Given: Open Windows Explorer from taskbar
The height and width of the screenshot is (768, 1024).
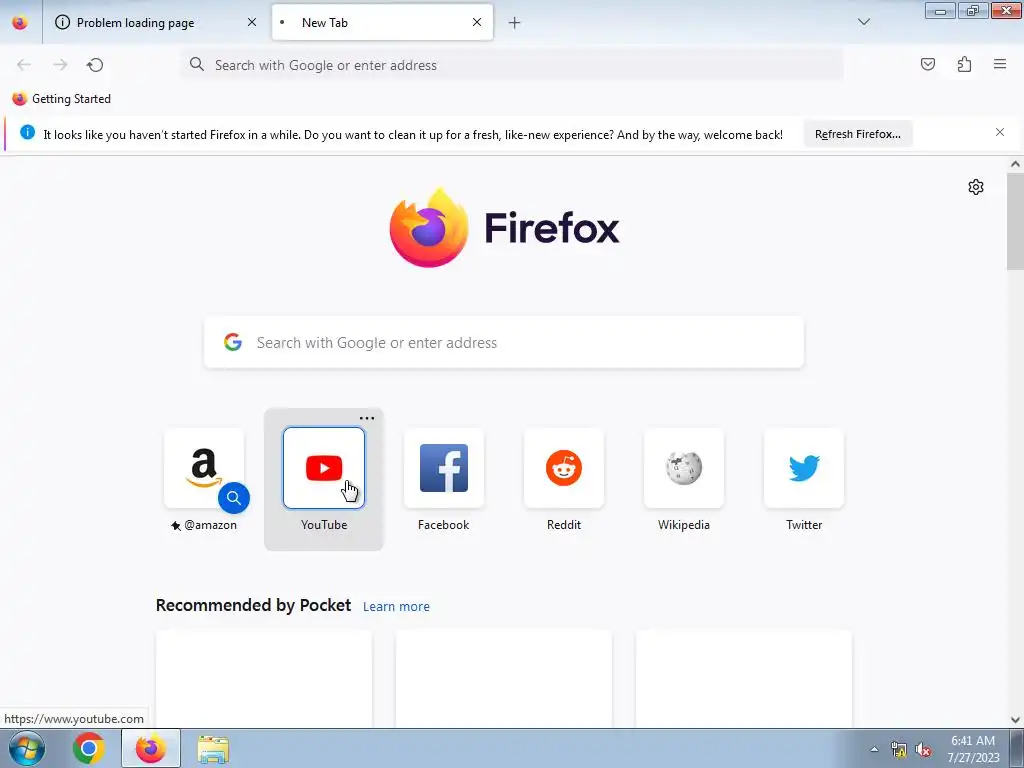Looking at the screenshot, I should click(213, 748).
